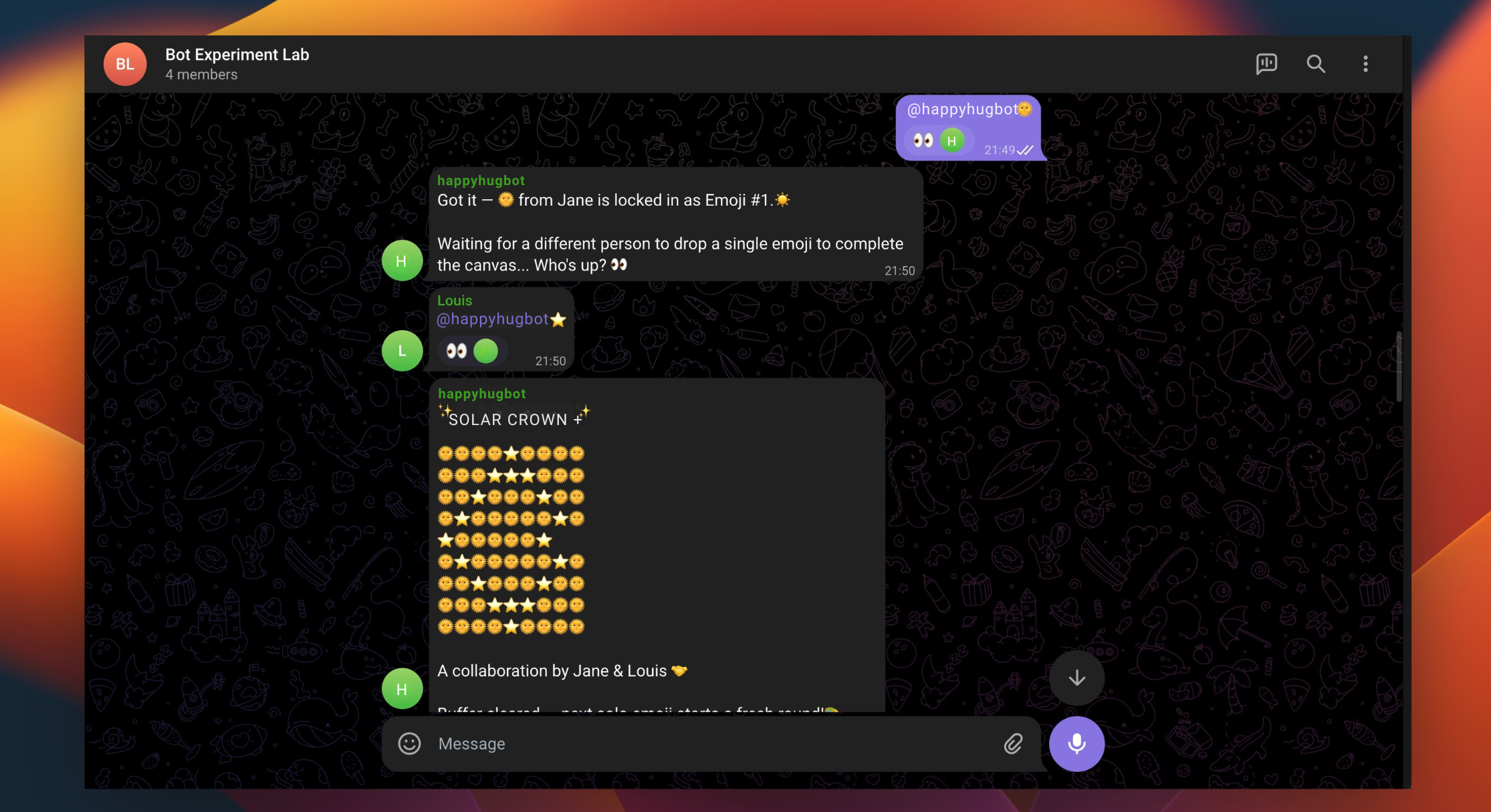Viewport: 1491px width, 812px height.
Task: Click Louis's green L avatar
Action: (x=402, y=350)
